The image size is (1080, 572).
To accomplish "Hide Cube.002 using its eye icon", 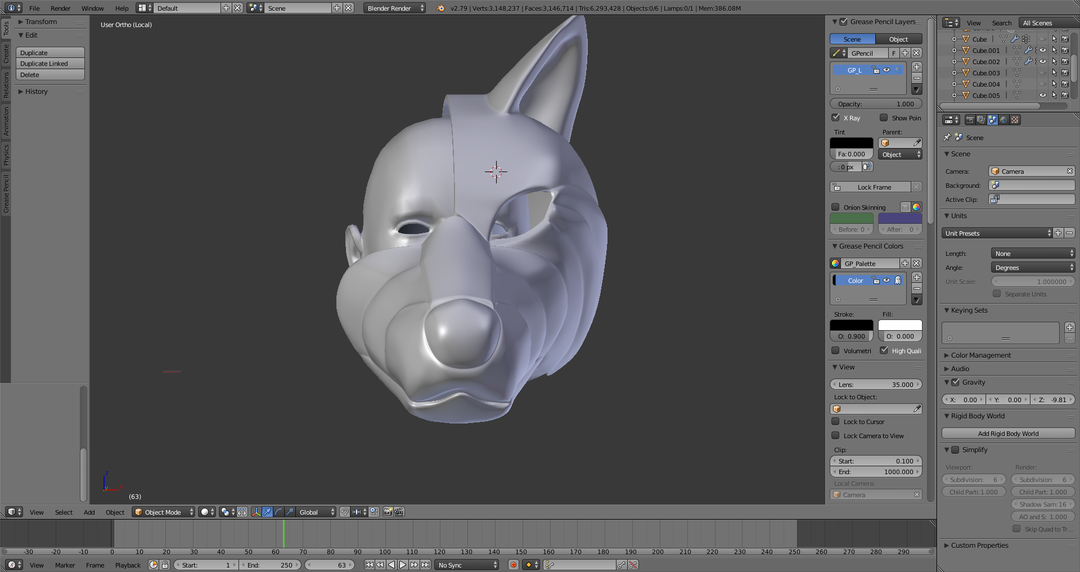I will [x=1042, y=62].
